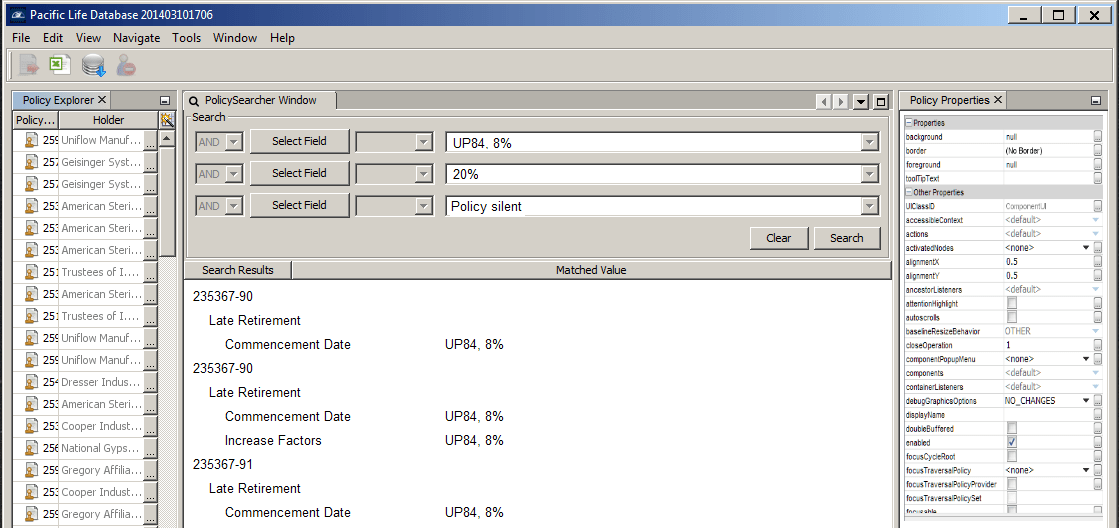The height and width of the screenshot is (528, 1119).
Task: Click the database download toolbar icon
Action: click(x=94, y=66)
